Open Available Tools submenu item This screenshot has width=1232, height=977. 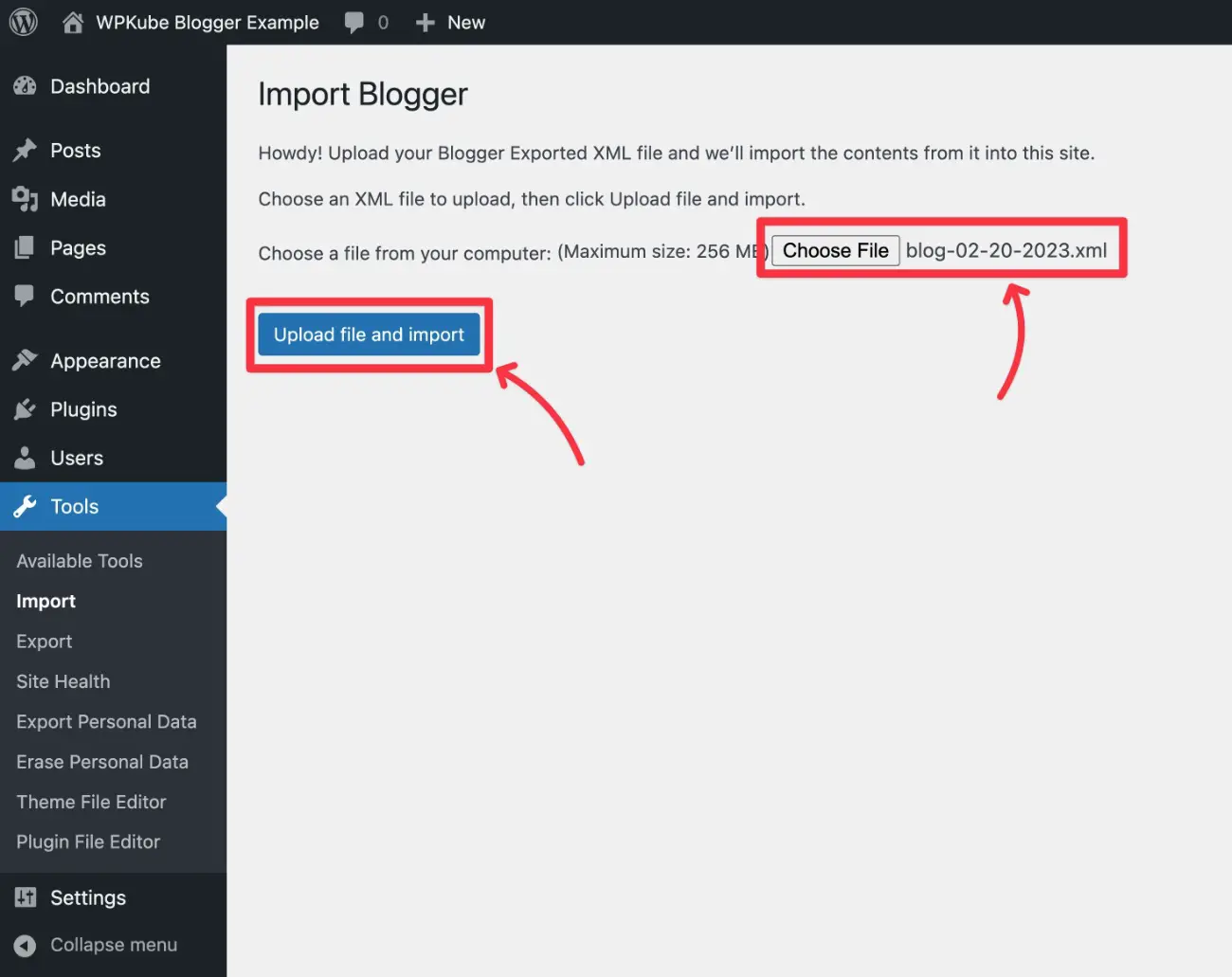80,561
